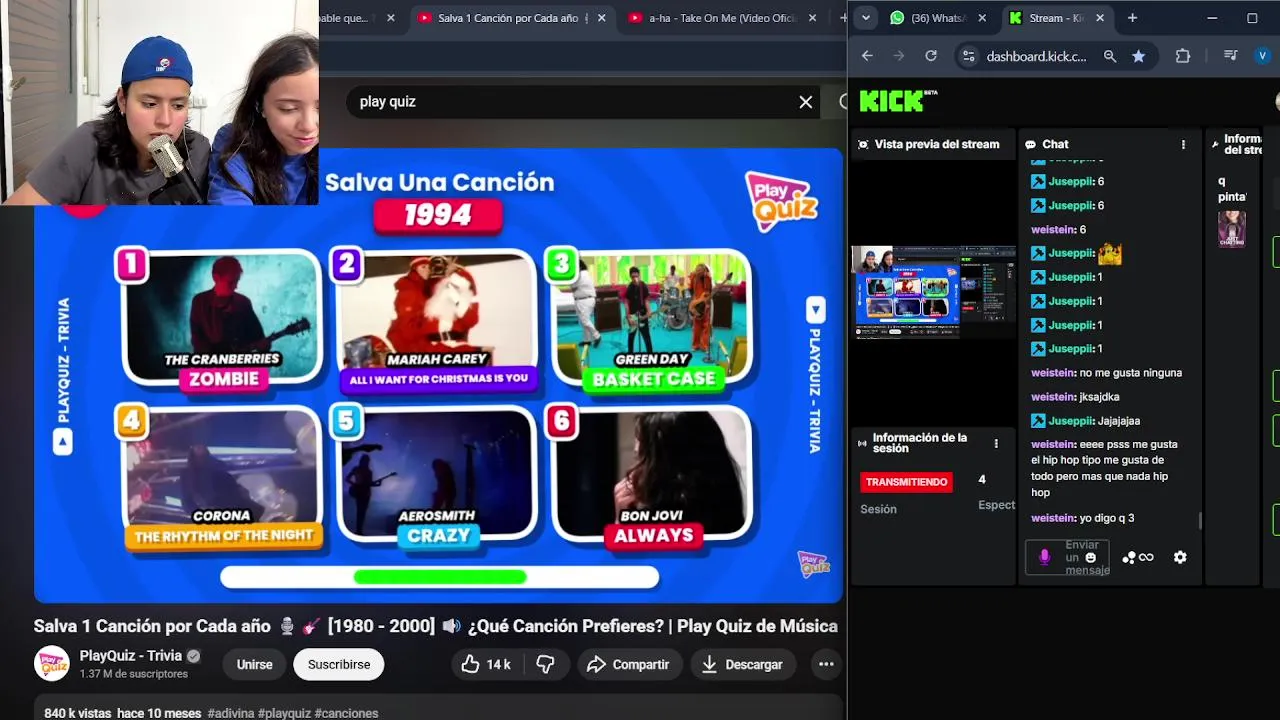
Task: Close the WhatsApp tab
Action: coord(982,18)
